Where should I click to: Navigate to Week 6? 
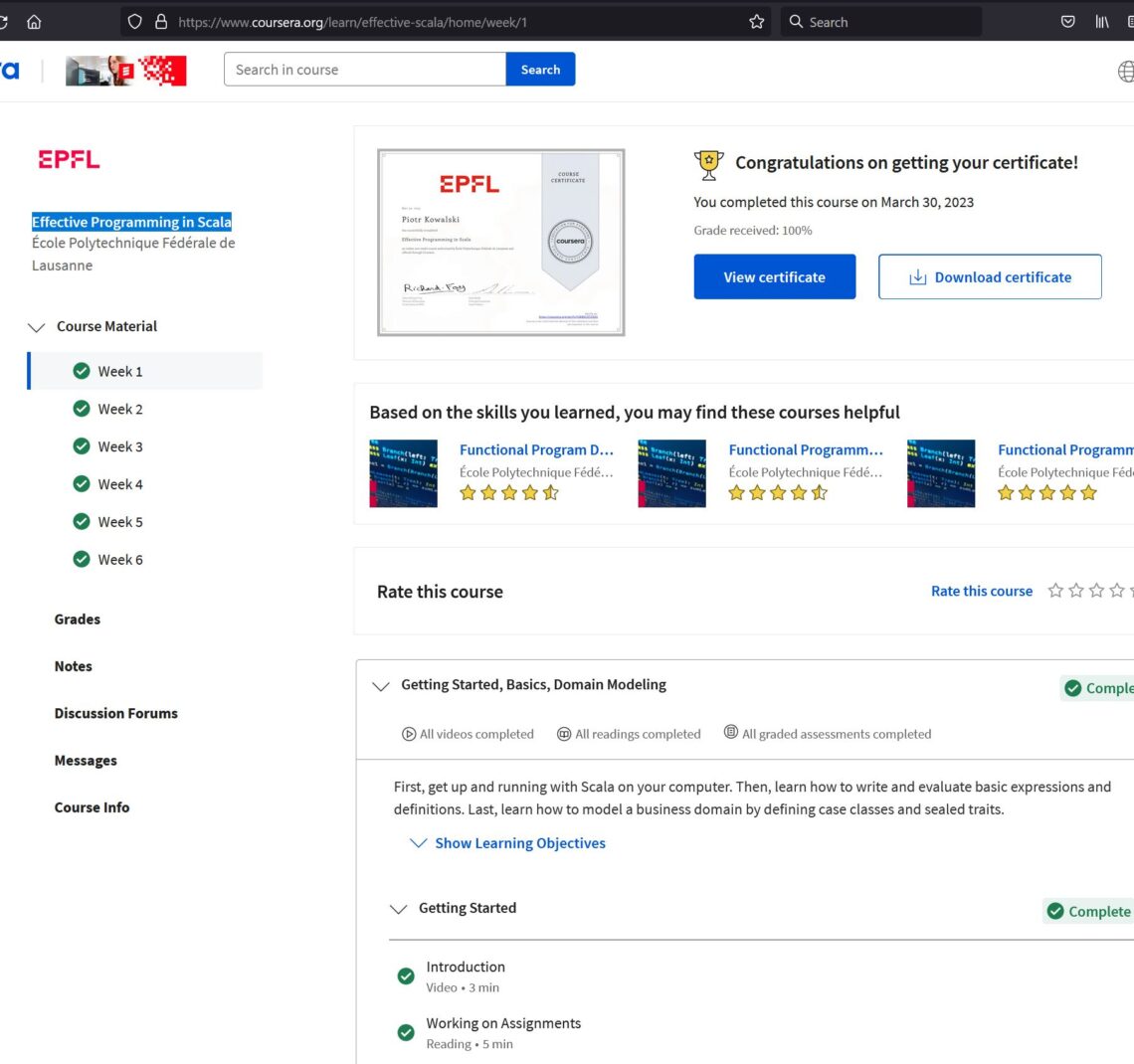(120, 559)
